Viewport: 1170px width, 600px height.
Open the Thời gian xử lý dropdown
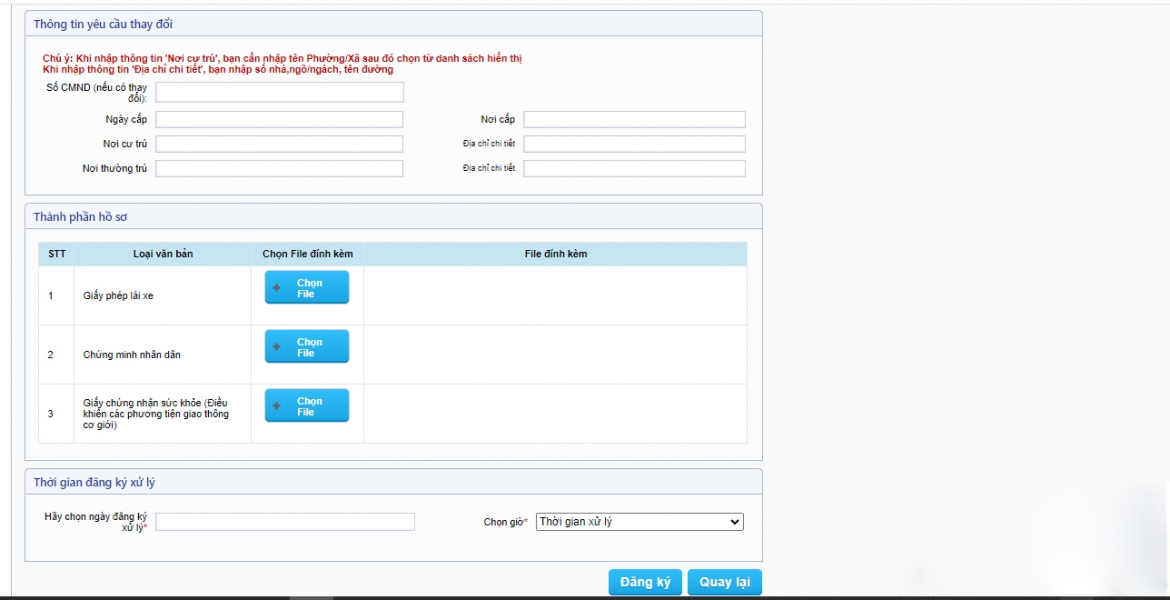[640, 522]
